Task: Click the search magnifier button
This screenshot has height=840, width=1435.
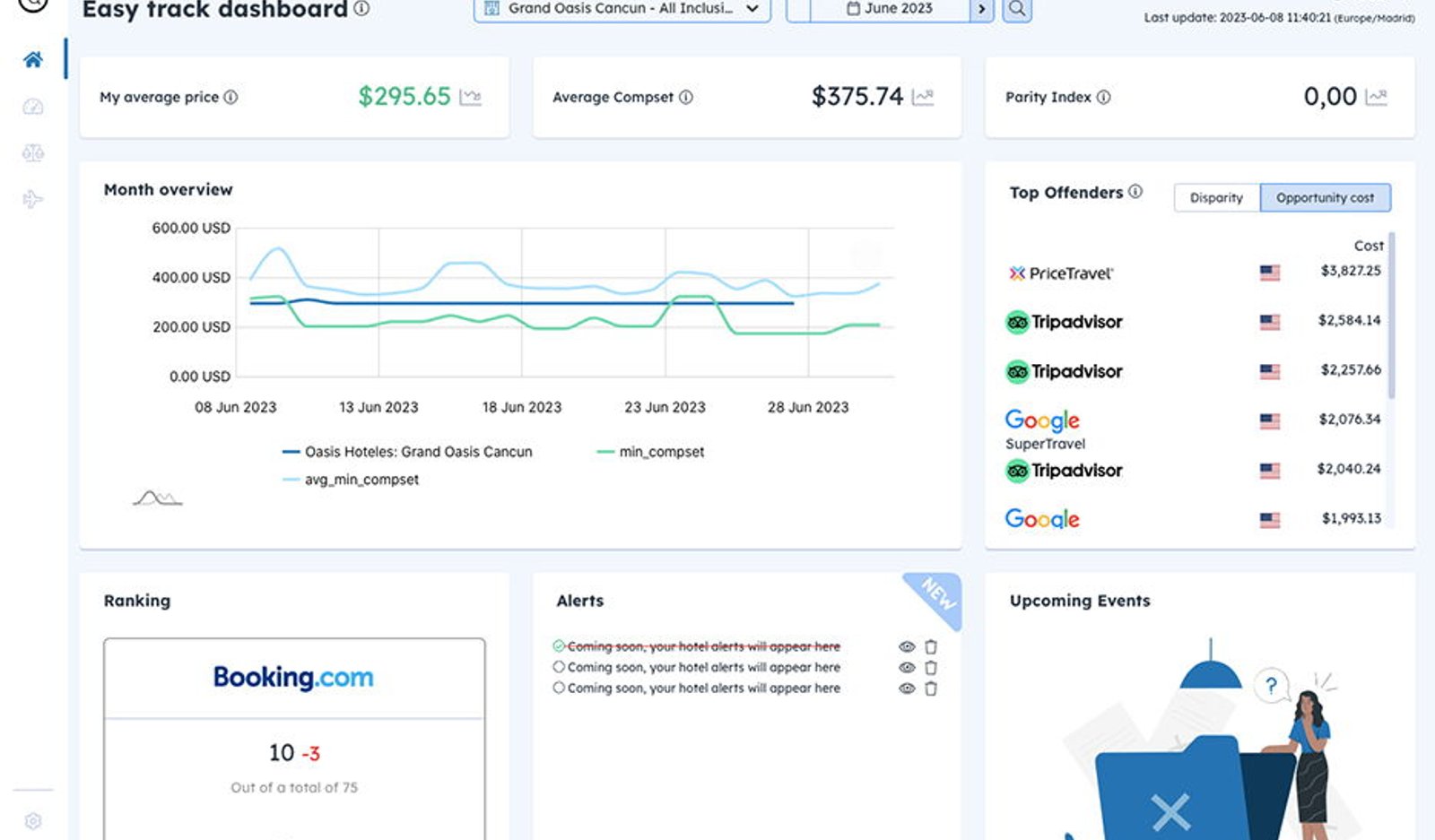Action: tap(1017, 9)
